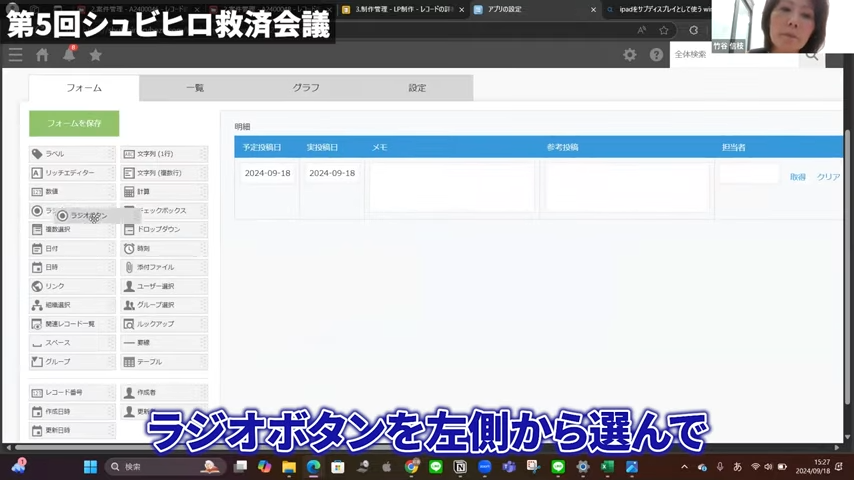The image size is (854, 480).
Task: Open File Explorer from the taskbar
Action: (x=289, y=467)
